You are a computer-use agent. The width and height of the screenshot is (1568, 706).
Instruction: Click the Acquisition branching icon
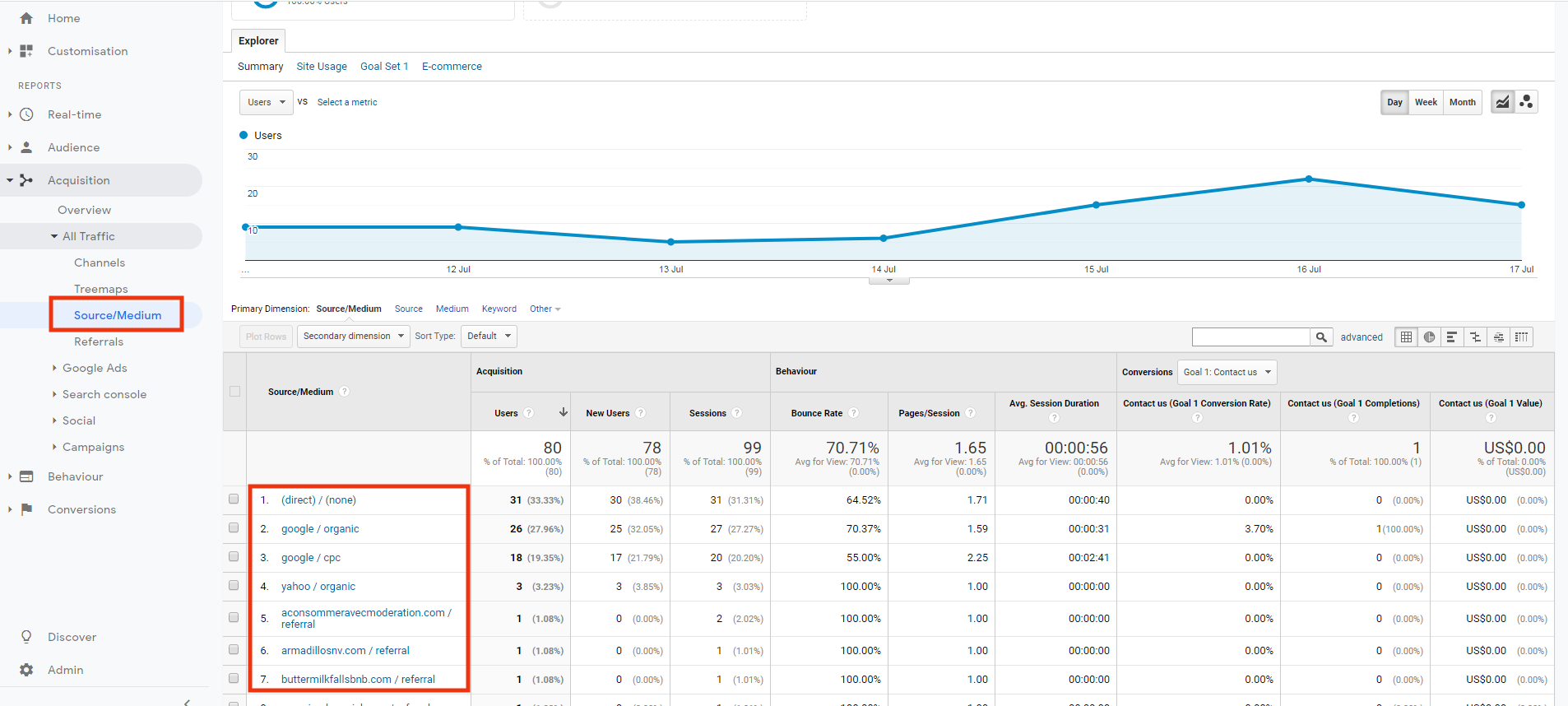click(x=26, y=180)
